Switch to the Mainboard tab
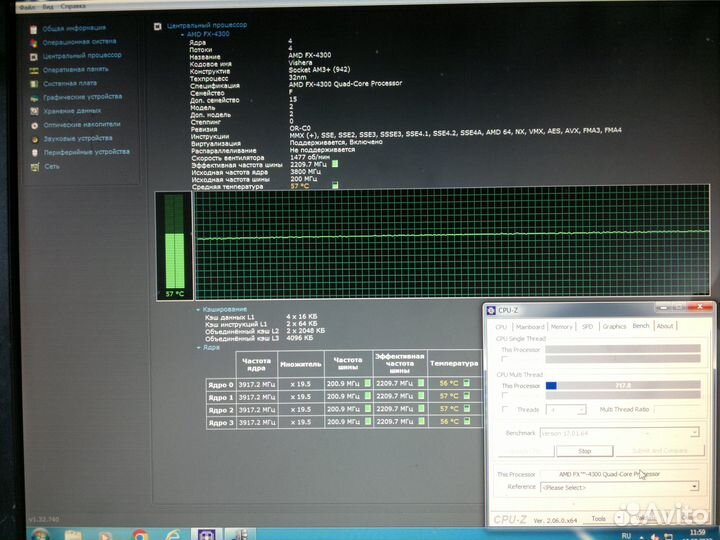Image resolution: width=720 pixels, height=540 pixels. click(x=530, y=327)
